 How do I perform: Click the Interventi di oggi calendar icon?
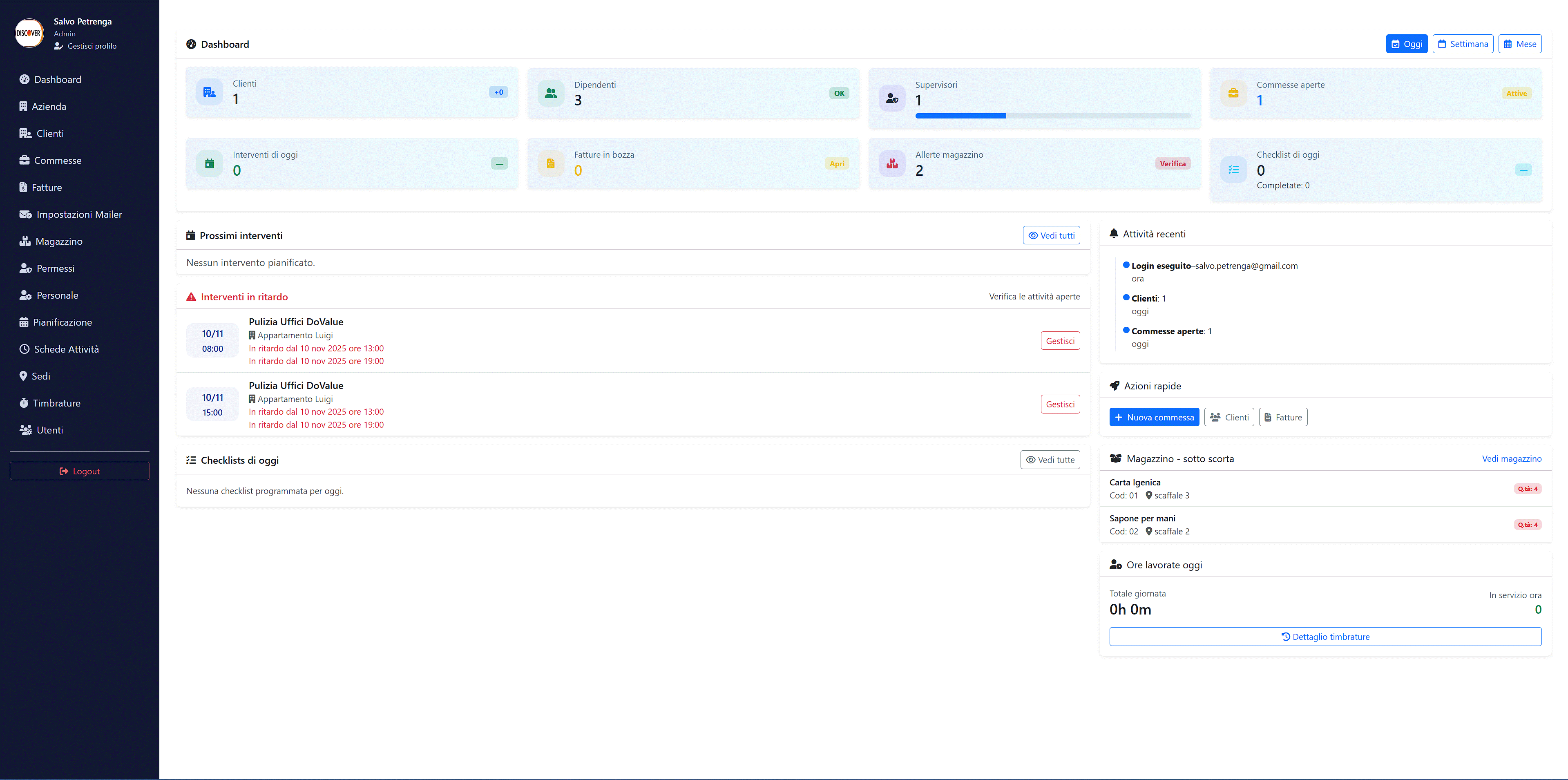[x=210, y=163]
